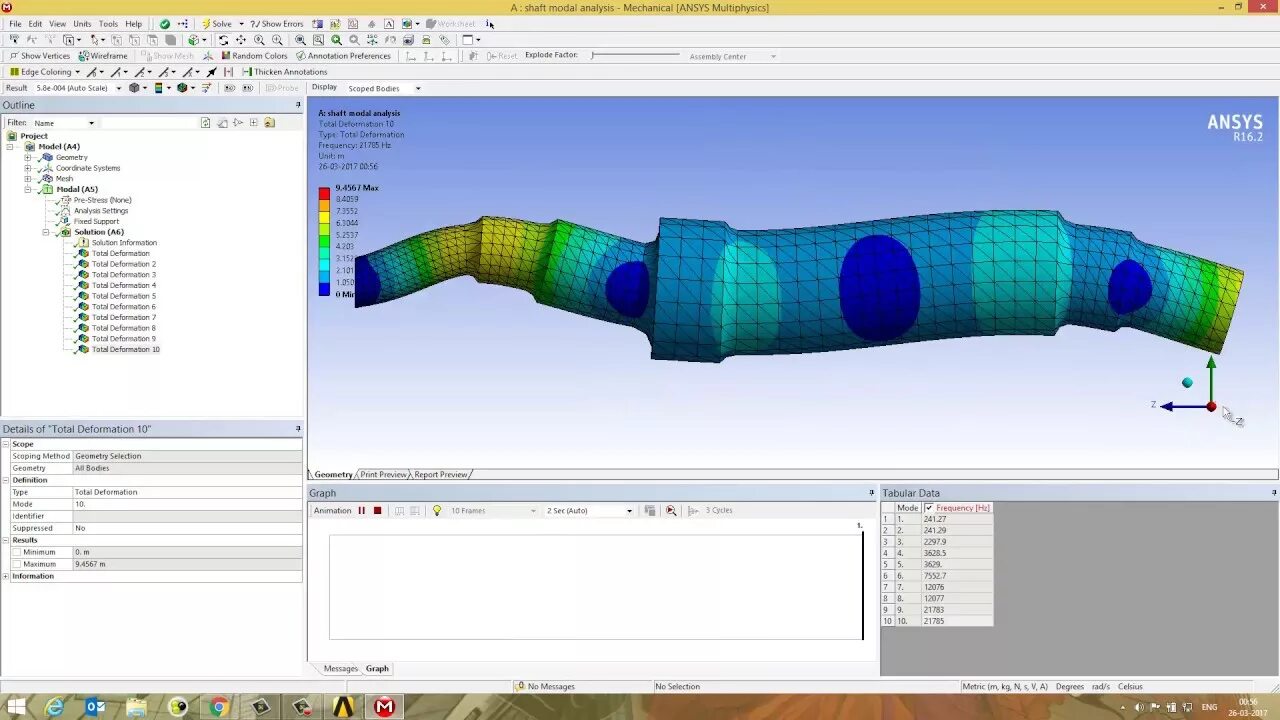Open Internet Explorer from the taskbar

coord(54,707)
